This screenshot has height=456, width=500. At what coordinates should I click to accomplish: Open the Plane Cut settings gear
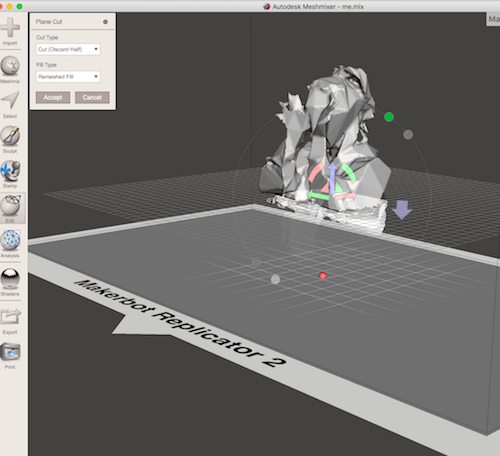point(105,22)
